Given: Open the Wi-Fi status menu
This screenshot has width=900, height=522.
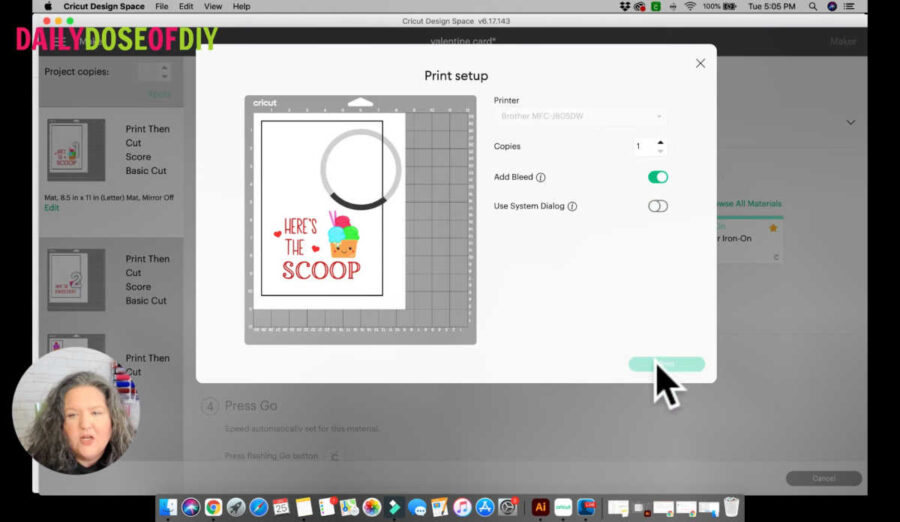Looking at the screenshot, I should pyautogui.click(x=690, y=6).
